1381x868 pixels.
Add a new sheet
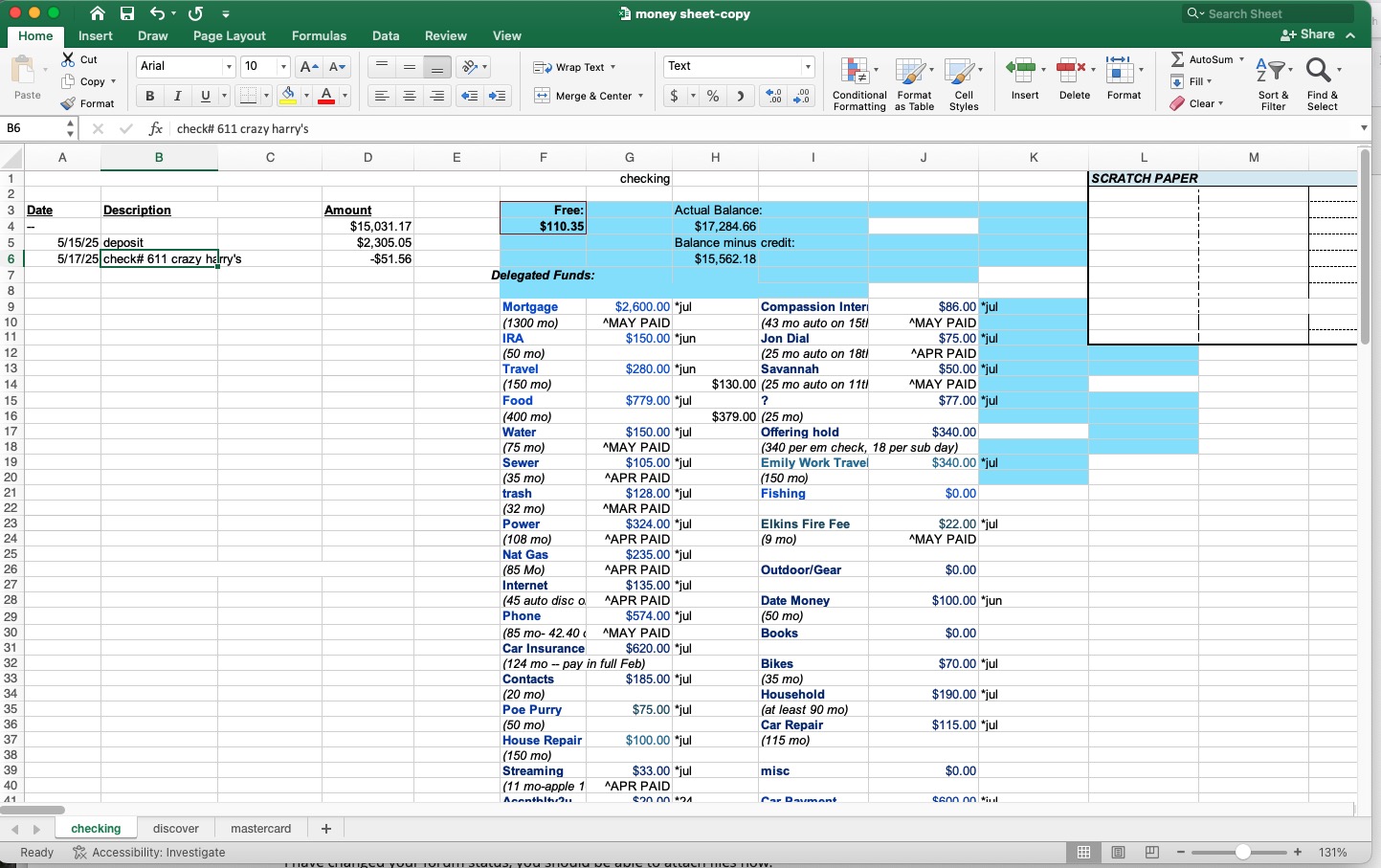[326, 829]
